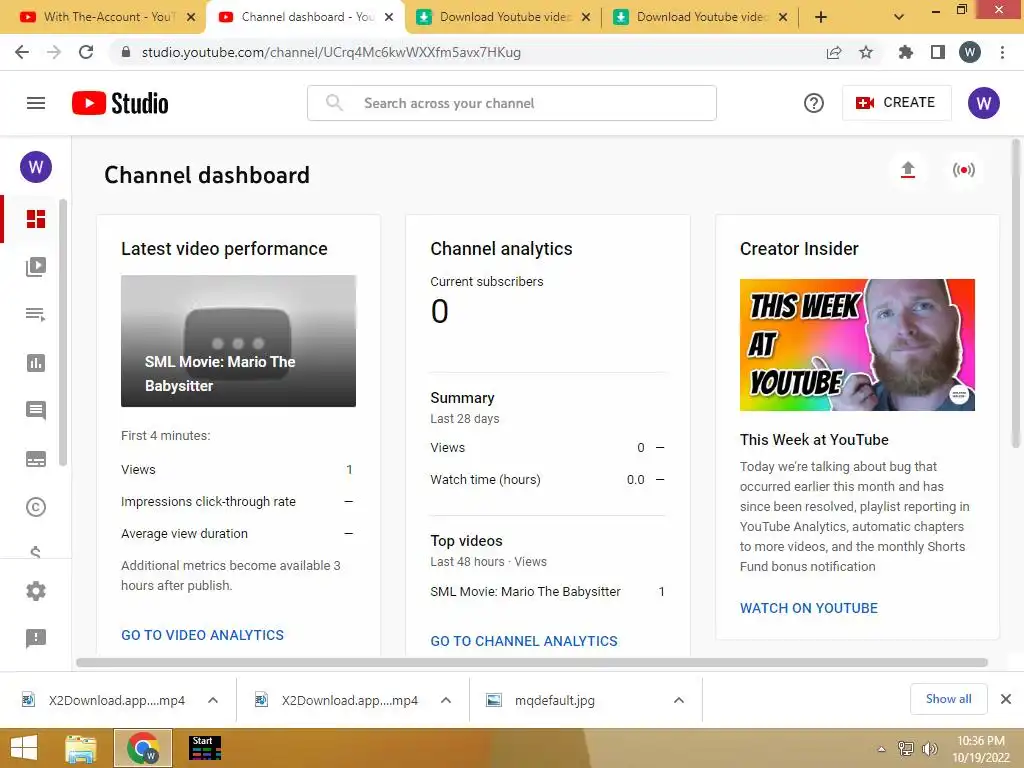Open File Explorer on the taskbar
Image resolution: width=1024 pixels, height=768 pixels.
tap(81, 748)
